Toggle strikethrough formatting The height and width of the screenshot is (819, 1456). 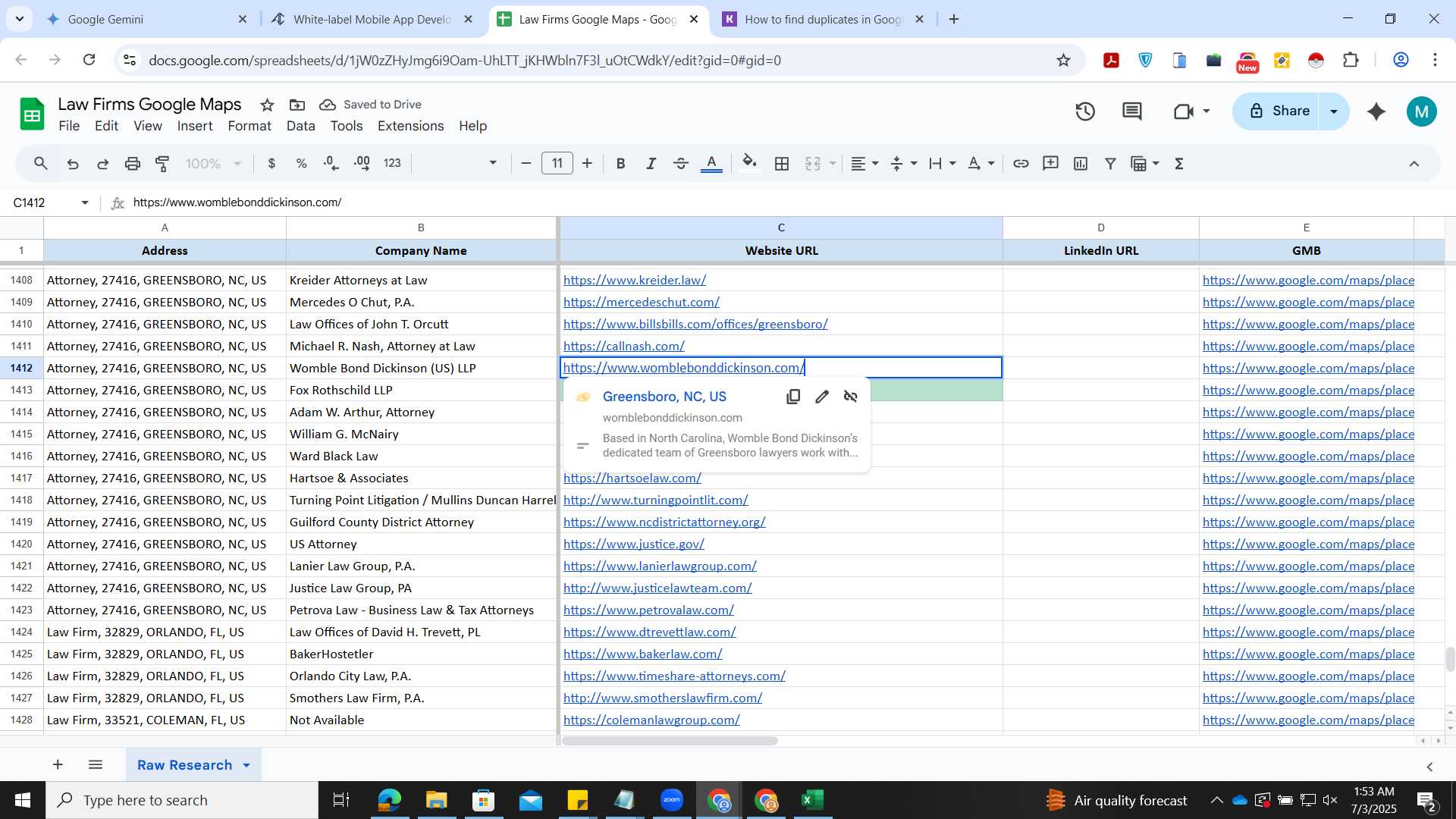(x=681, y=163)
